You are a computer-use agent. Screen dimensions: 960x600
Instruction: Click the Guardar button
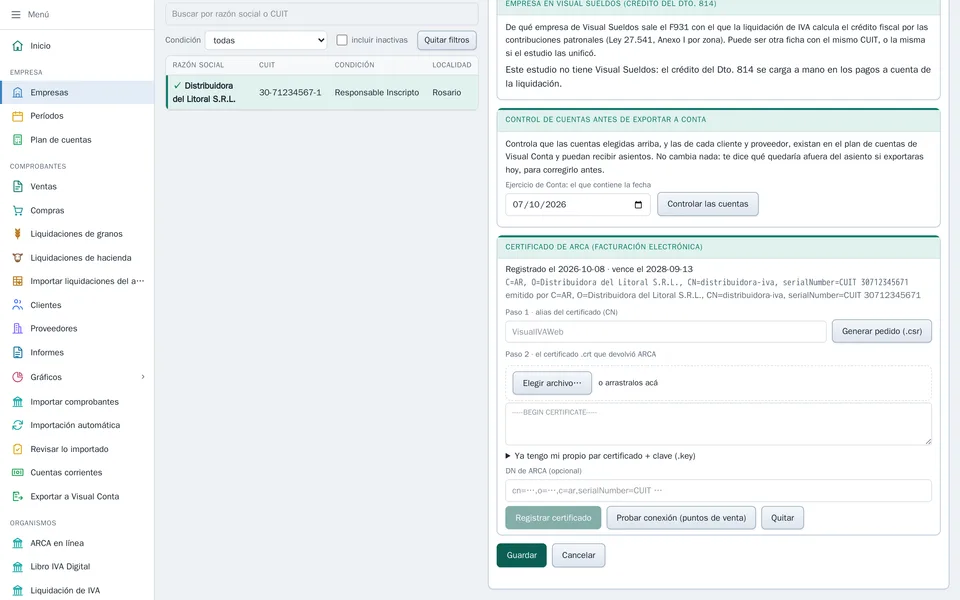(x=522, y=555)
